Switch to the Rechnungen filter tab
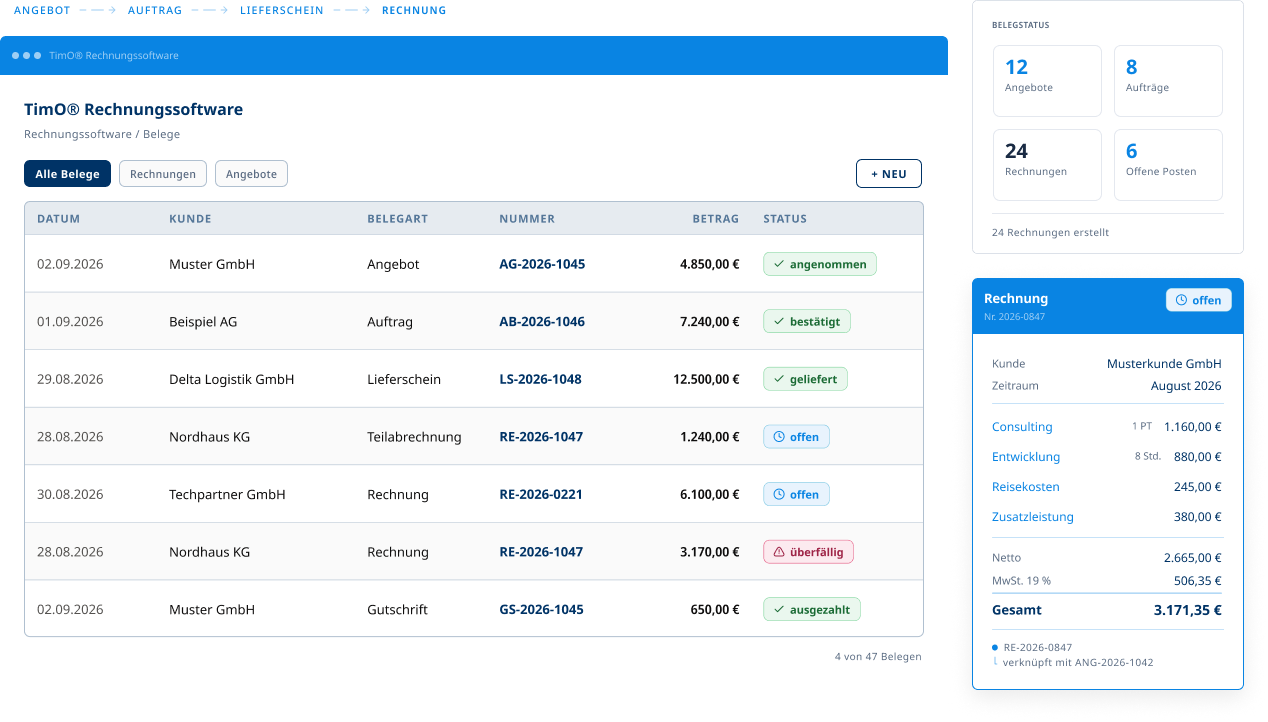1268x722 pixels. (163, 174)
